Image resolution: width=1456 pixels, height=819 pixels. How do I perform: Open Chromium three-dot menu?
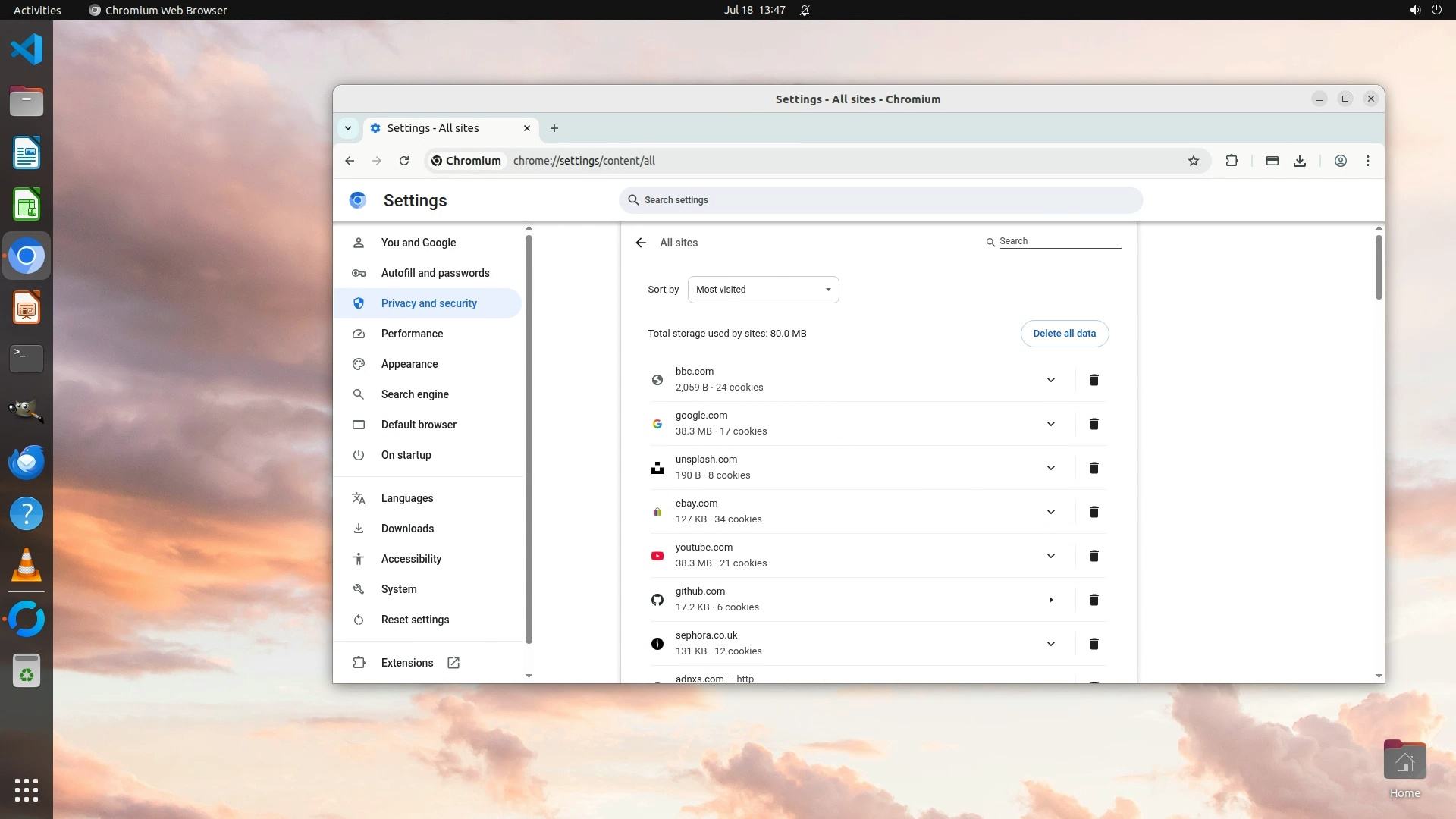pos(1367,161)
